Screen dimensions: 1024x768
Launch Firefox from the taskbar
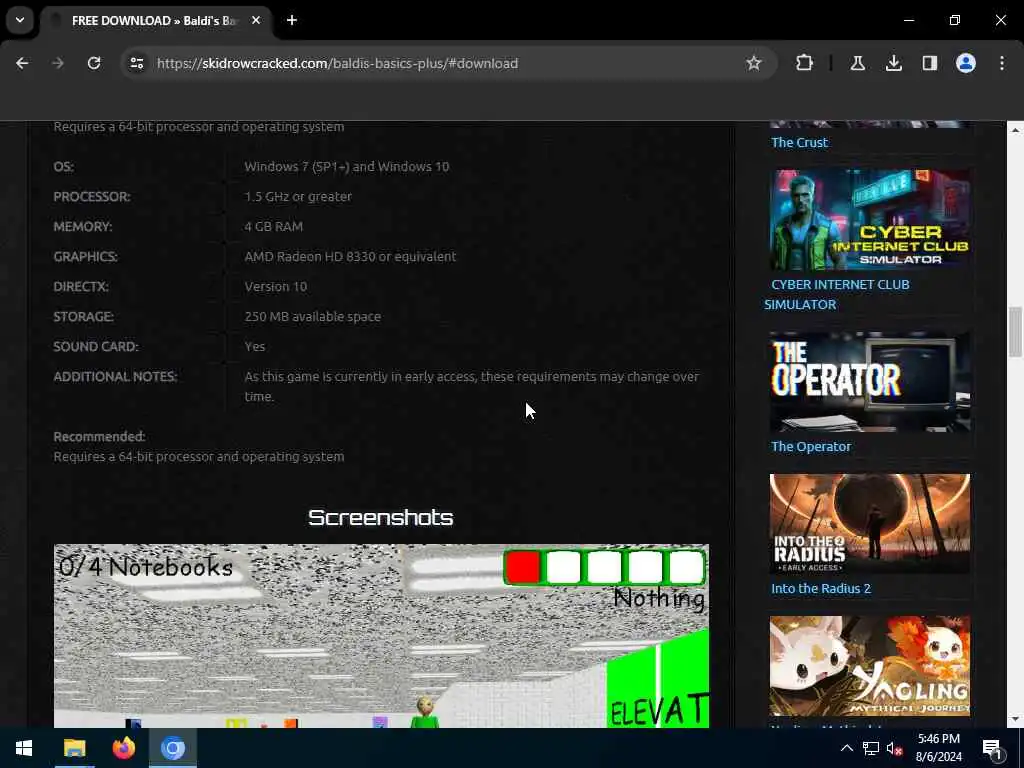click(123, 748)
